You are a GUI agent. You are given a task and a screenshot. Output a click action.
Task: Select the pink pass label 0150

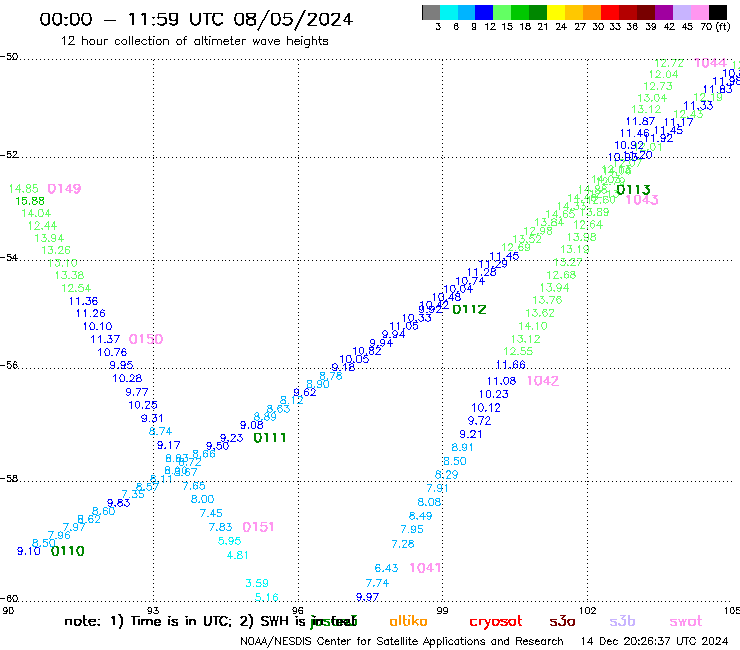[x=146, y=339]
